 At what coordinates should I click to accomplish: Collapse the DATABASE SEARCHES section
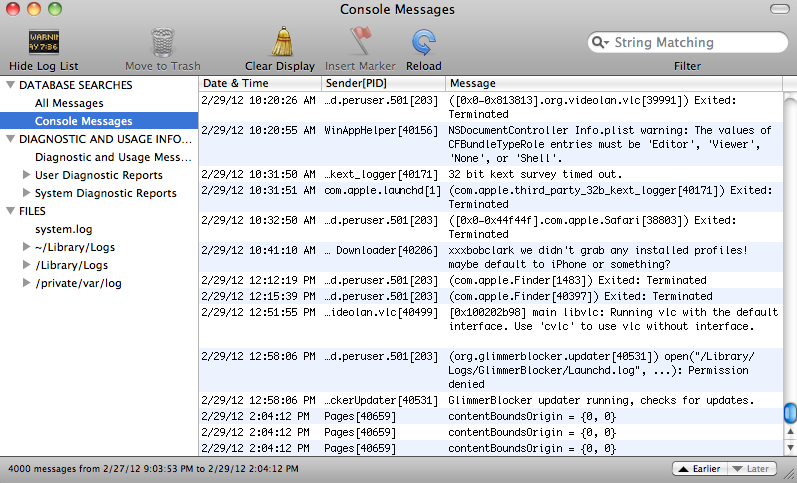click(x=10, y=85)
